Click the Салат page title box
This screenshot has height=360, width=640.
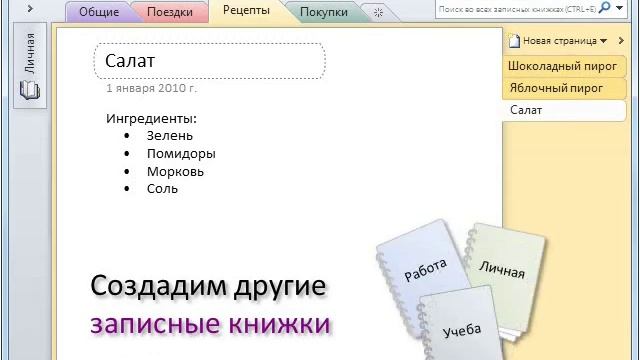[210, 61]
